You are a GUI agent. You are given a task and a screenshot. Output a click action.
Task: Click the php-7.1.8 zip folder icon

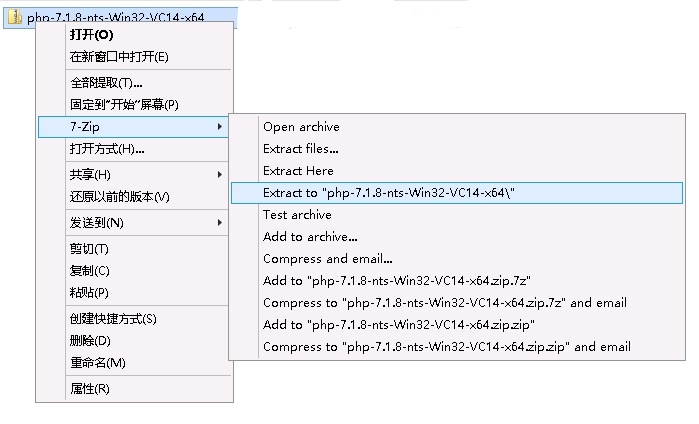[x=15, y=17]
